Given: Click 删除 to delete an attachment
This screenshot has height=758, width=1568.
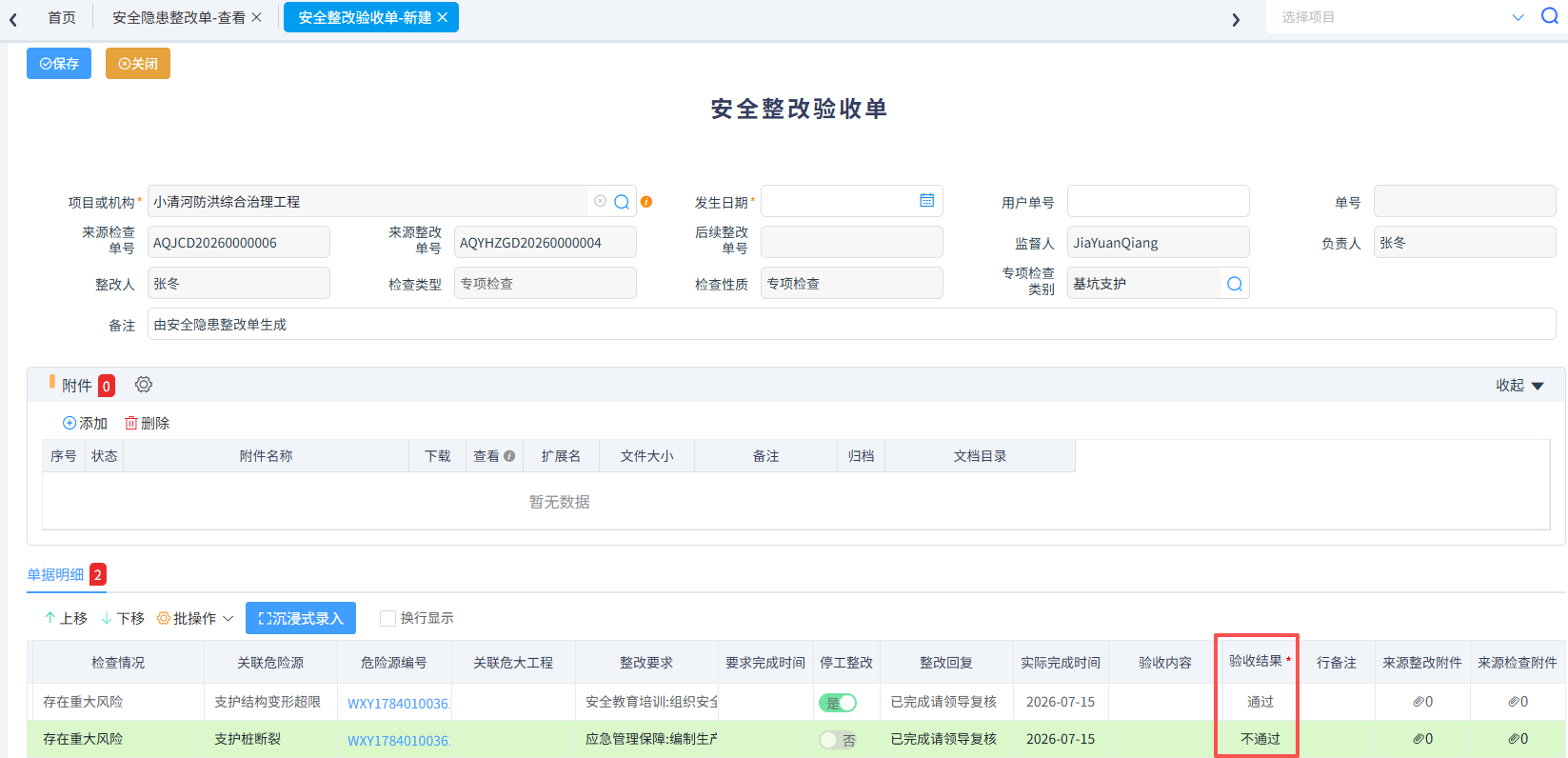Looking at the screenshot, I should tap(147, 423).
